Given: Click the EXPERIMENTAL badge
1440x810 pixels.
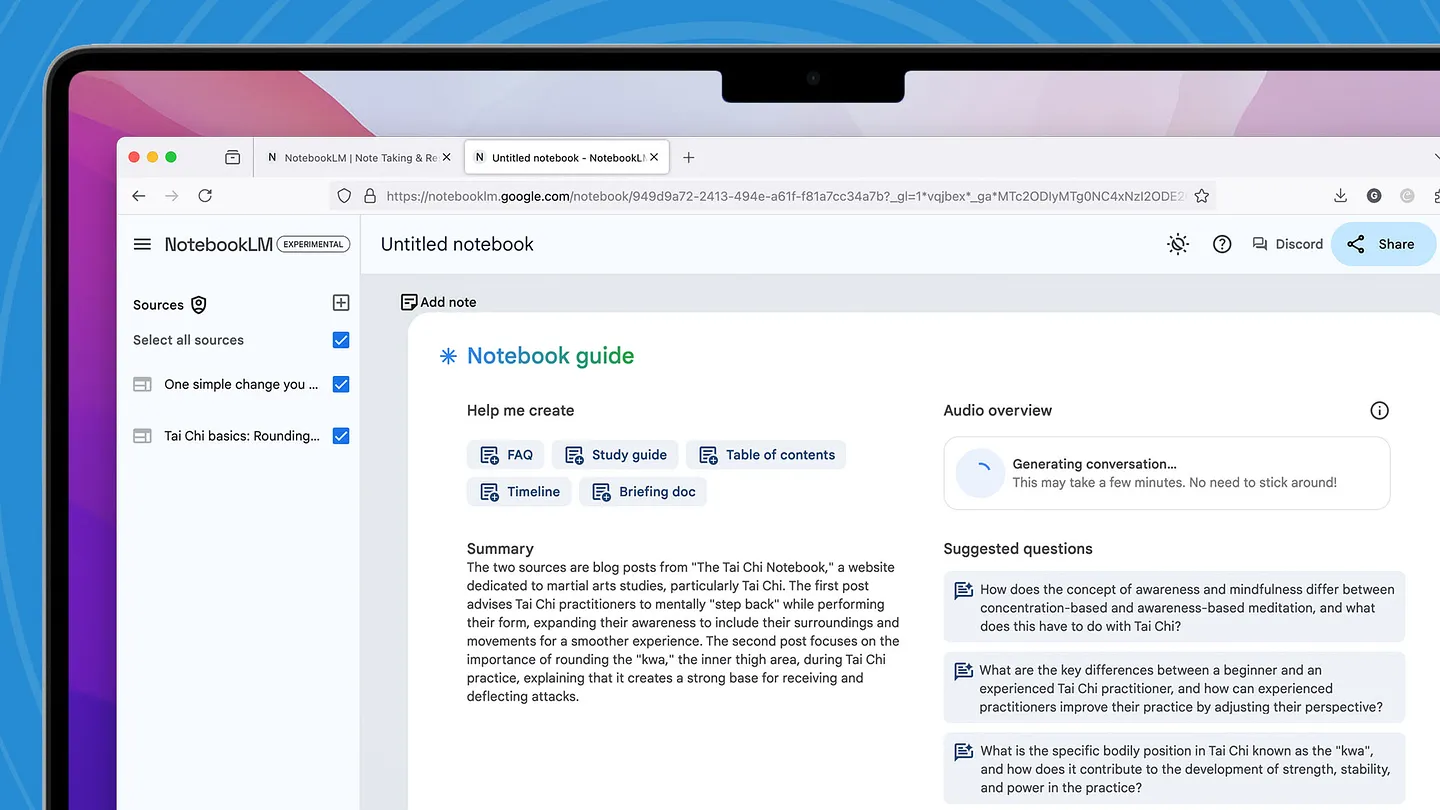Looking at the screenshot, I should (x=313, y=244).
